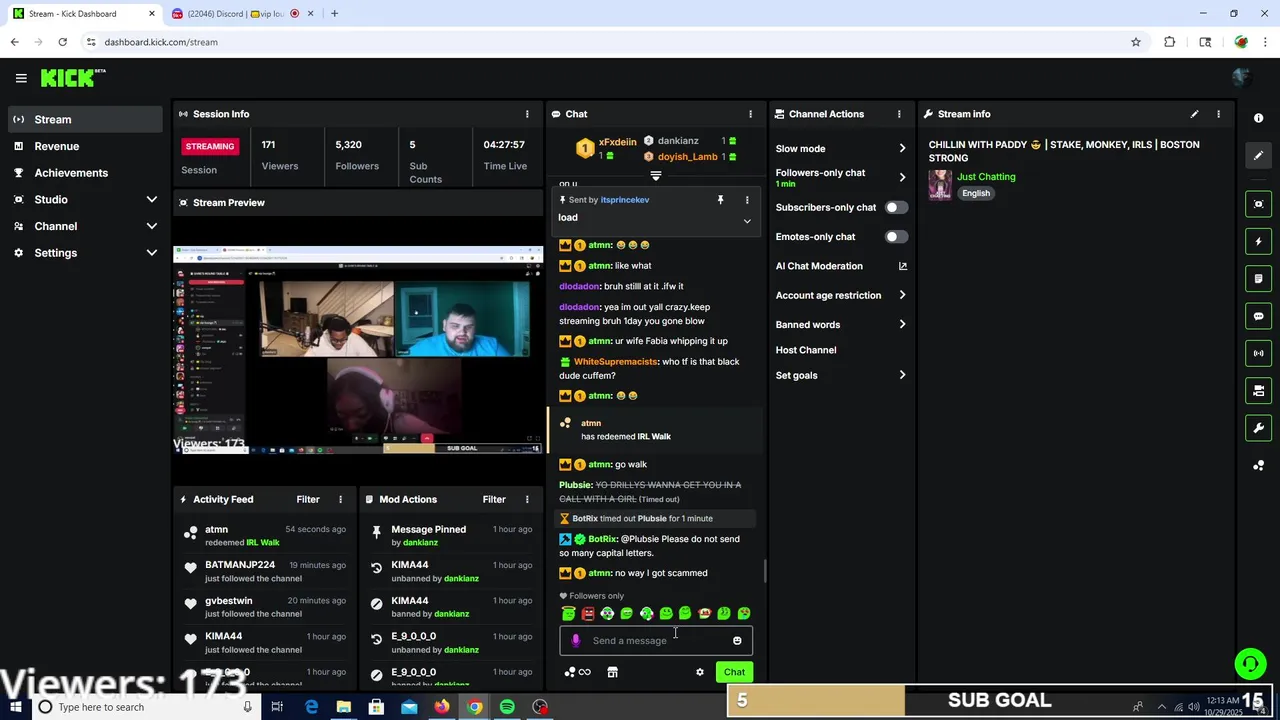This screenshot has width=1280, height=720.
Task: Open the hamburger menu next to Kick logo
Action: click(21, 78)
